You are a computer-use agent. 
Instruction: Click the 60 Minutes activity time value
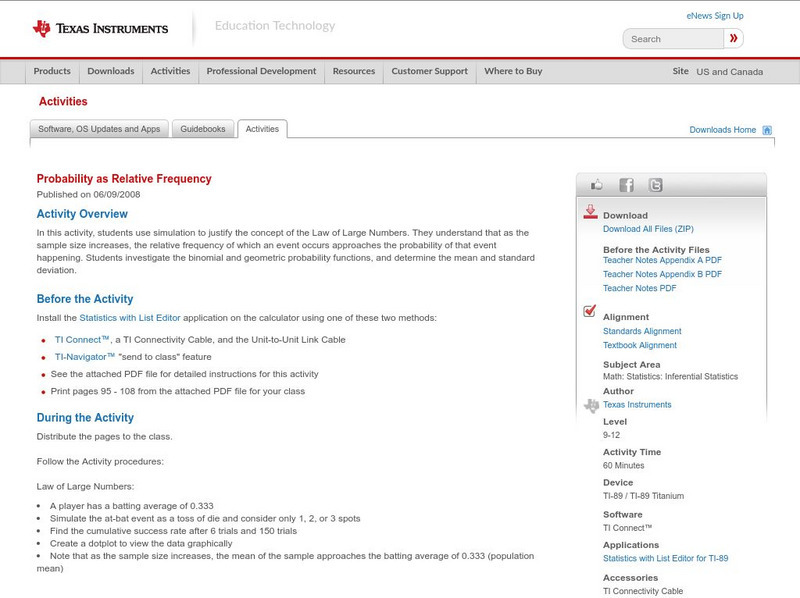click(x=623, y=466)
